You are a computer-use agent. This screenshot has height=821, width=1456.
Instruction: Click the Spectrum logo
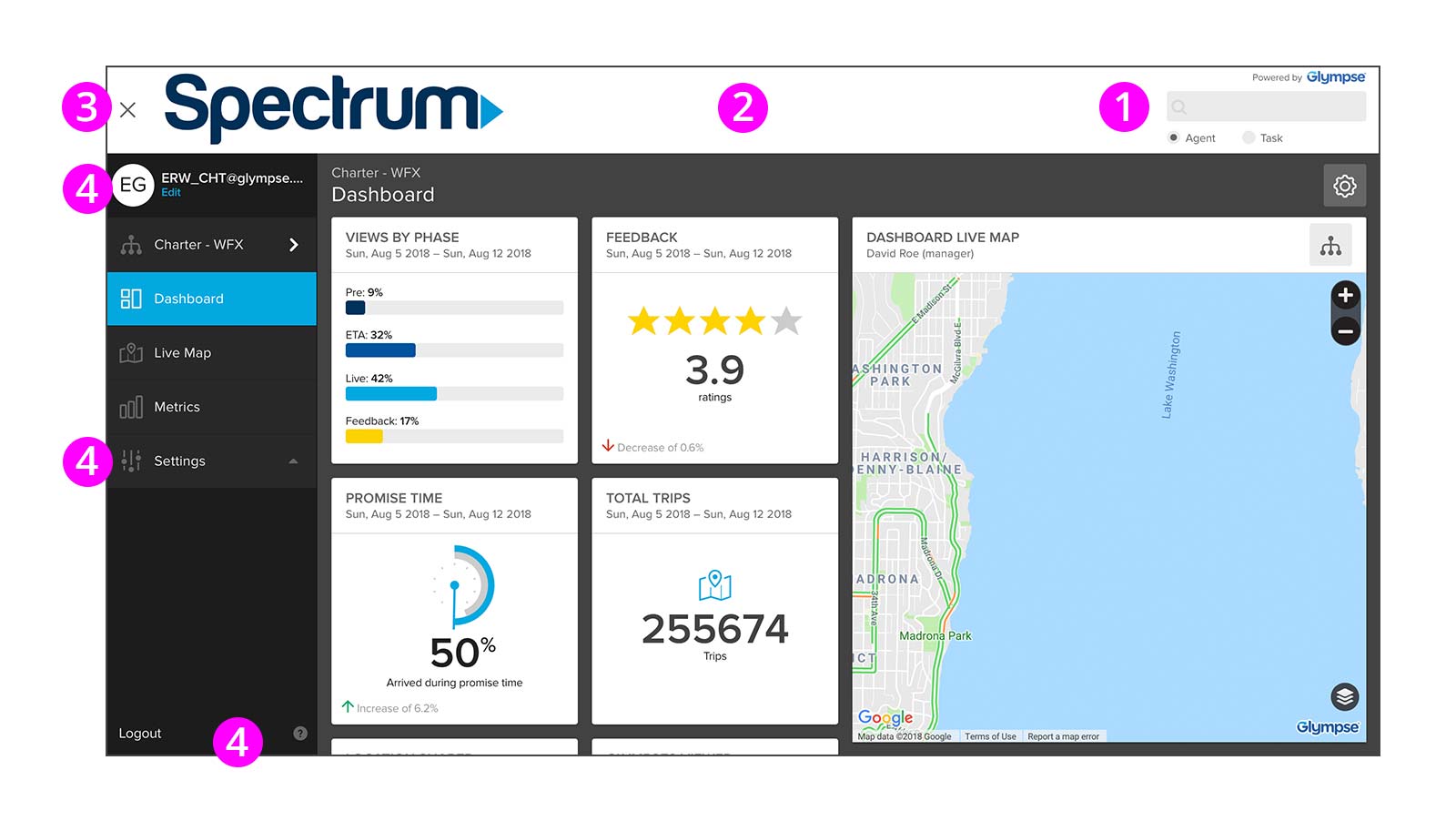coord(333,108)
